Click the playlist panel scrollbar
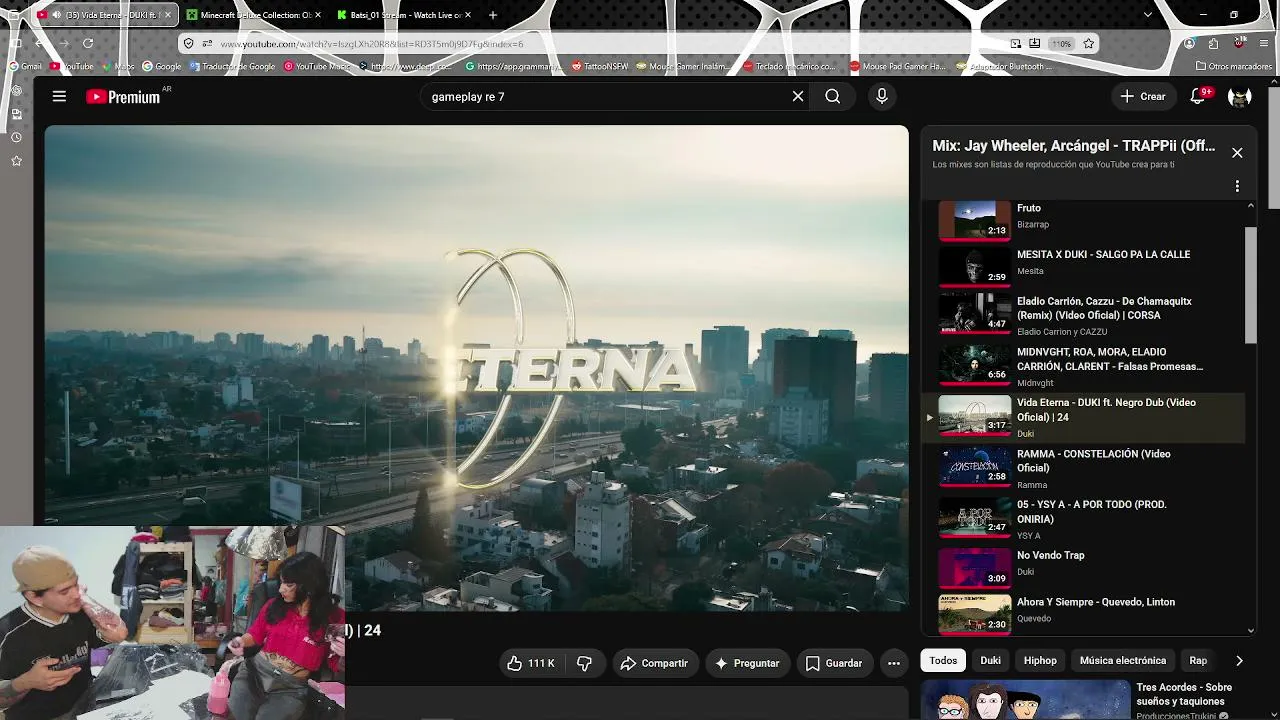1280x720 pixels. click(1250, 285)
